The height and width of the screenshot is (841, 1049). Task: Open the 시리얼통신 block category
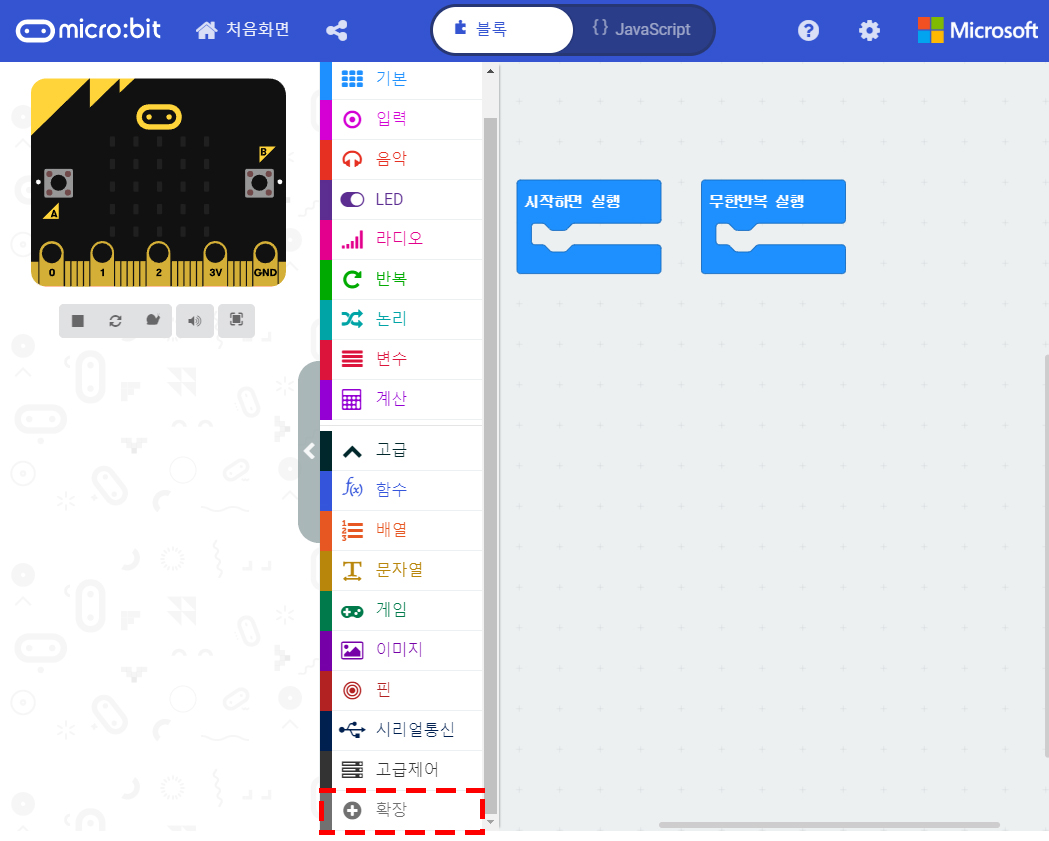tap(401, 730)
